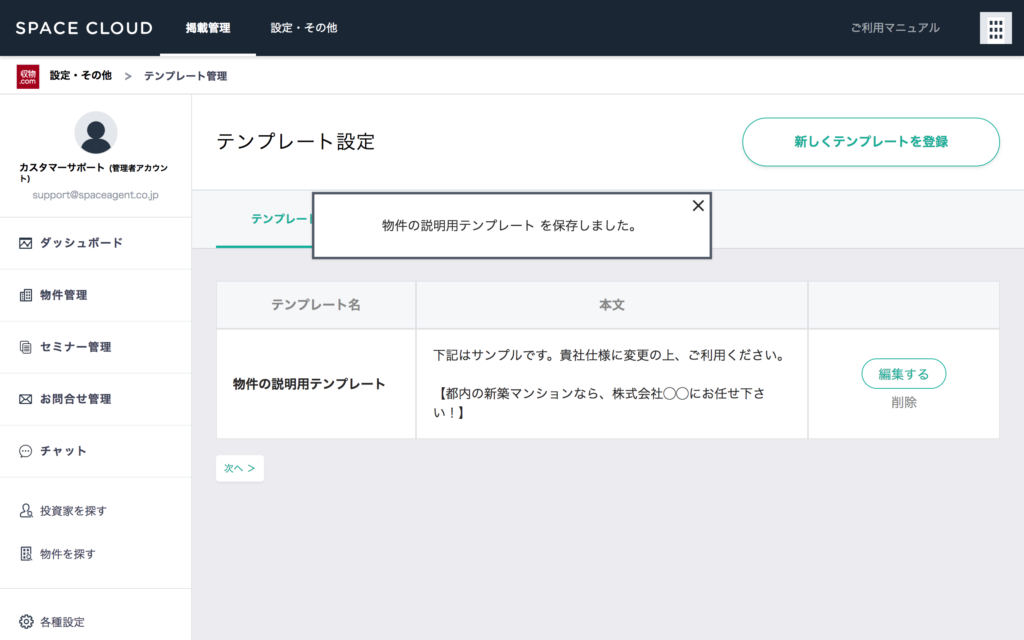Open the 掲載管理 menu tab

(x=208, y=28)
